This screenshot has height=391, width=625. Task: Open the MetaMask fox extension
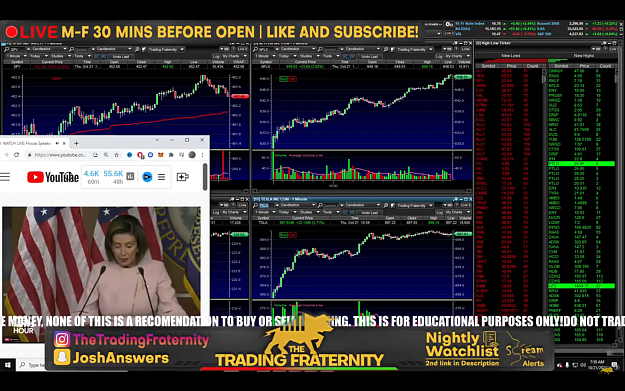click(x=161, y=155)
